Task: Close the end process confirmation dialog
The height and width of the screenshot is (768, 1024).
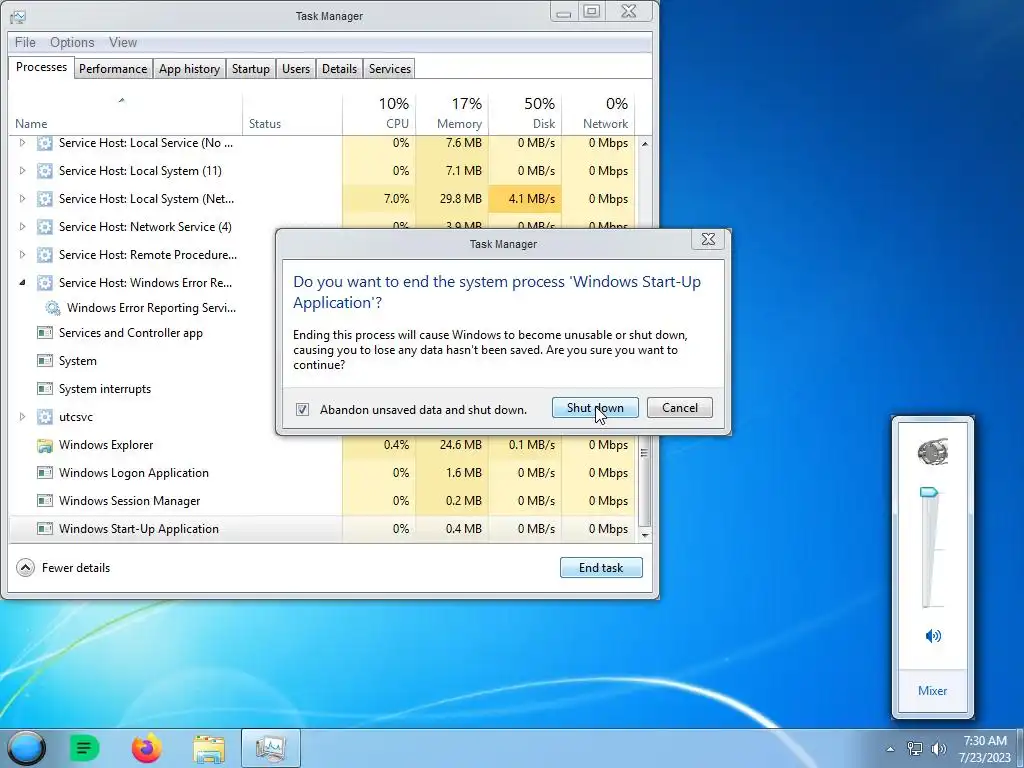Action: point(708,239)
